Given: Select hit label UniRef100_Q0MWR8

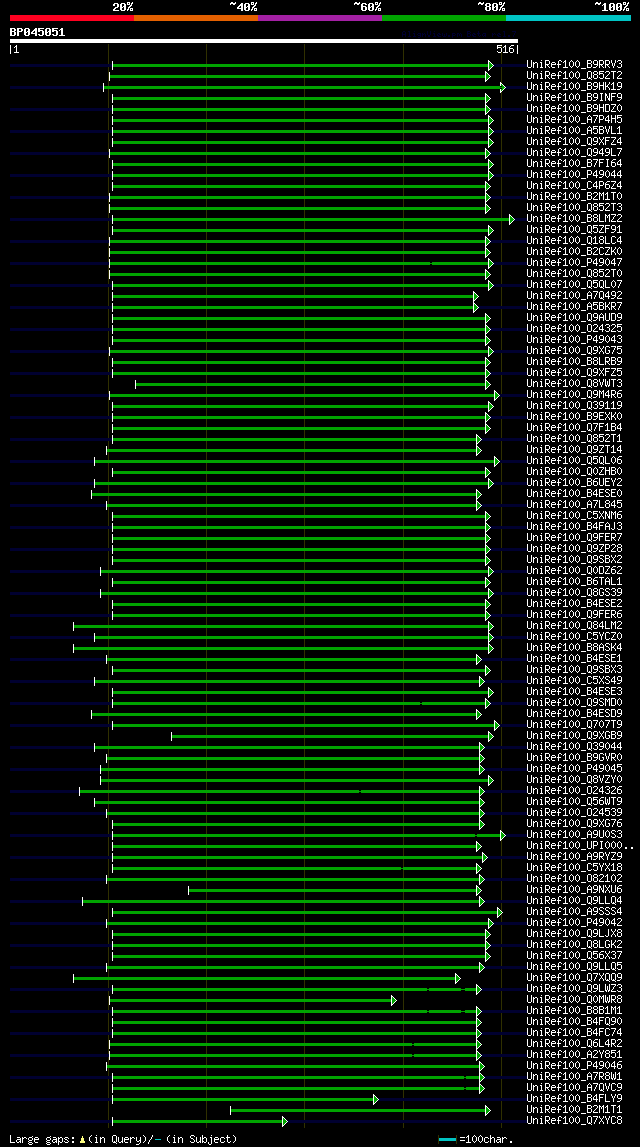Looking at the screenshot, I should pyautogui.click(x=574, y=1000).
